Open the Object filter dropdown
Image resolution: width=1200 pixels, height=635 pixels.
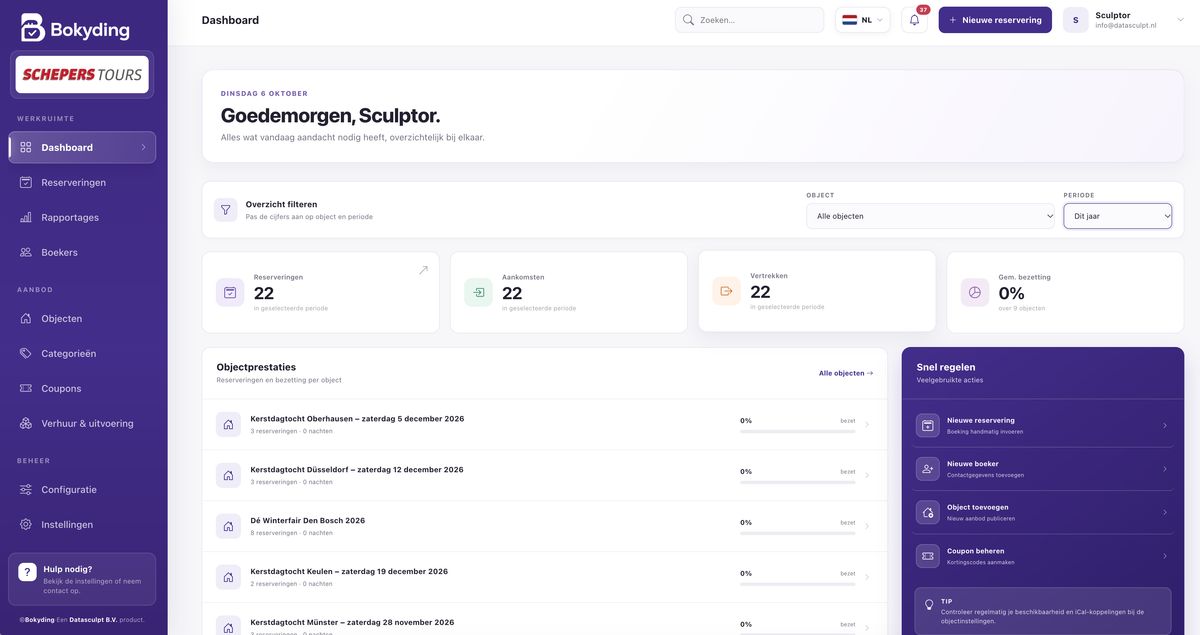pyautogui.click(x=931, y=216)
